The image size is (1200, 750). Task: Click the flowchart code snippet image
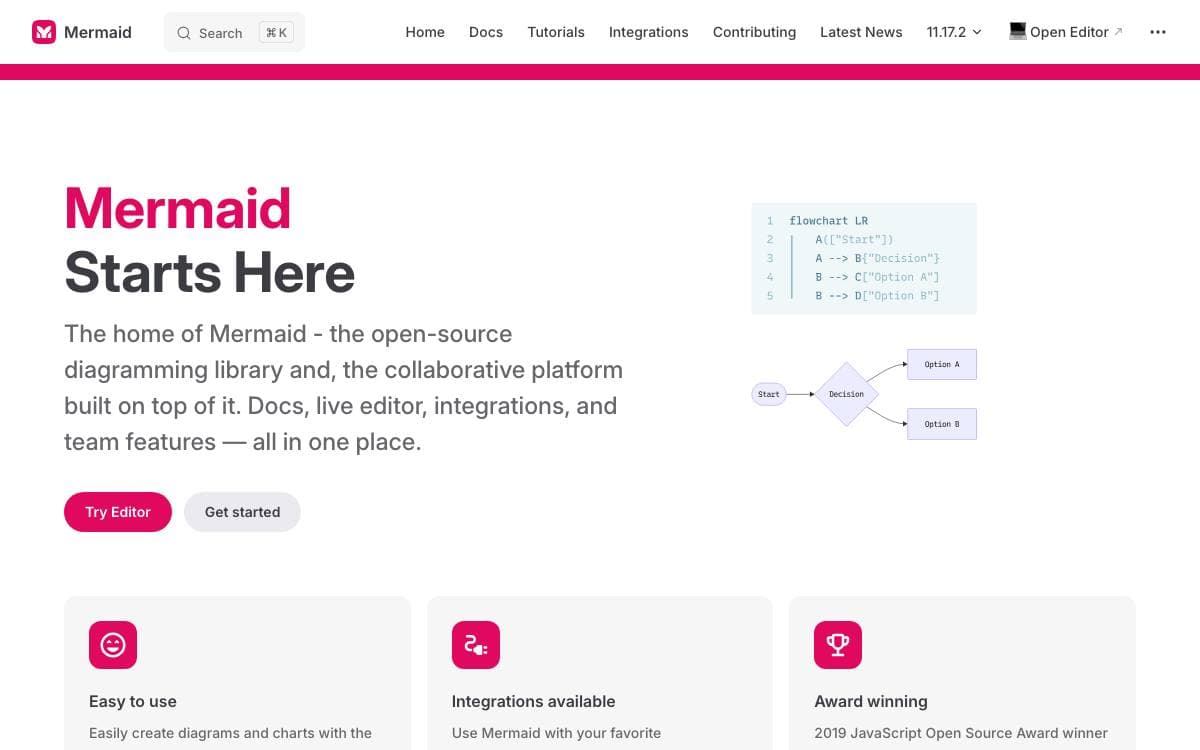864,259
